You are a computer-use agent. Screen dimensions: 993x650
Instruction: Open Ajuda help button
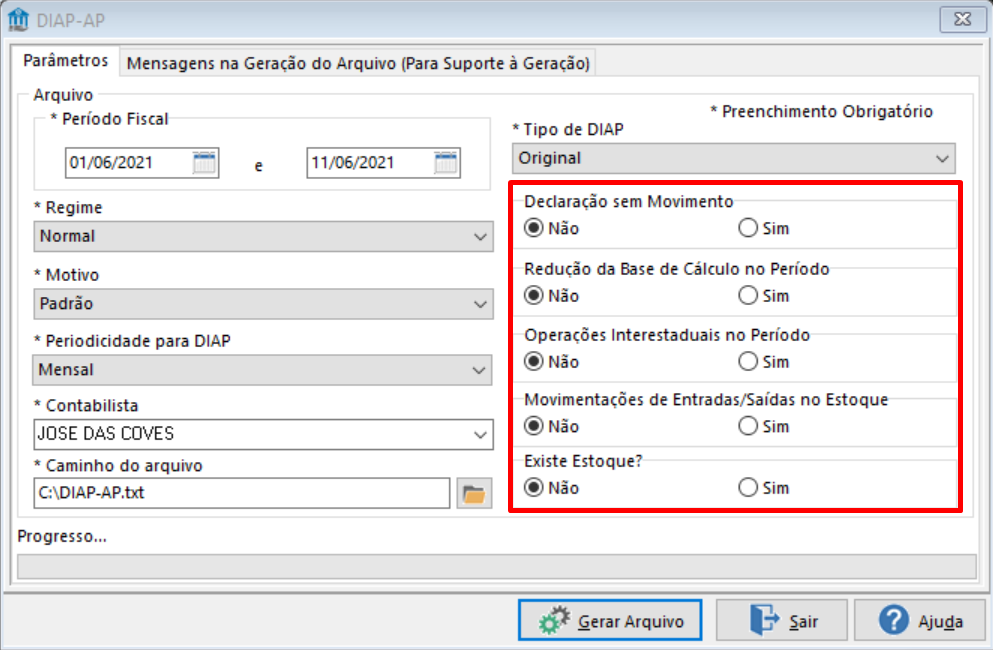(920, 621)
